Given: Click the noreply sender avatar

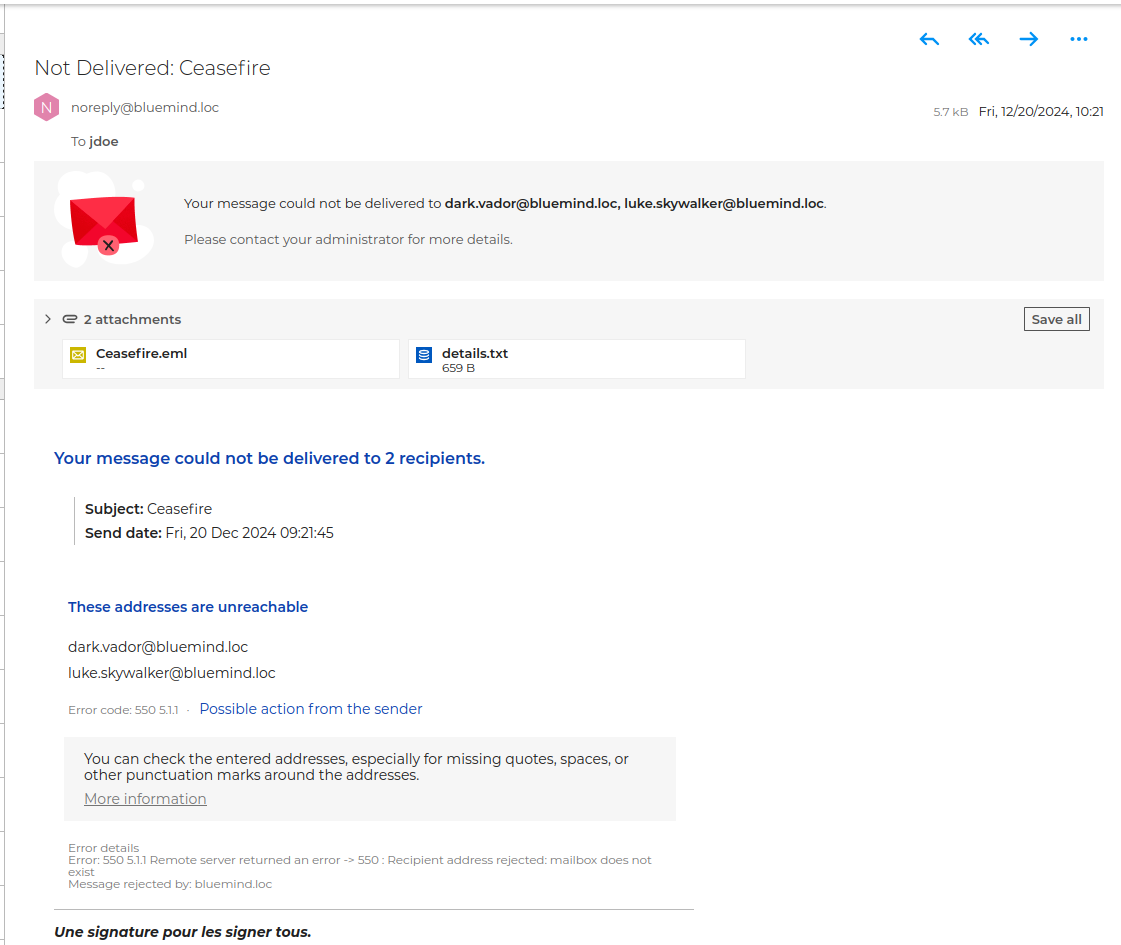Looking at the screenshot, I should tap(47, 107).
